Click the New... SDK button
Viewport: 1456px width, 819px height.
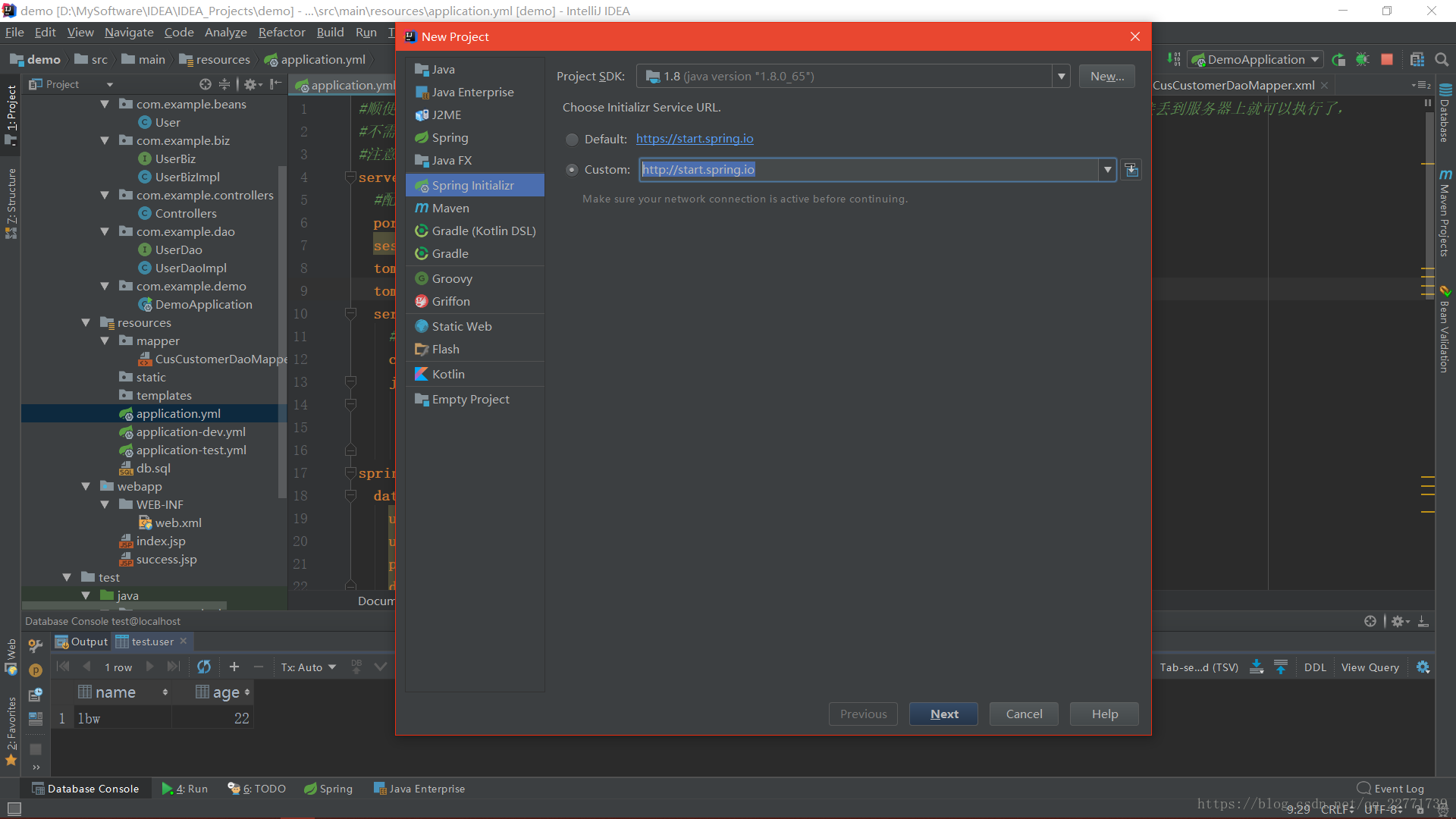pos(1107,77)
